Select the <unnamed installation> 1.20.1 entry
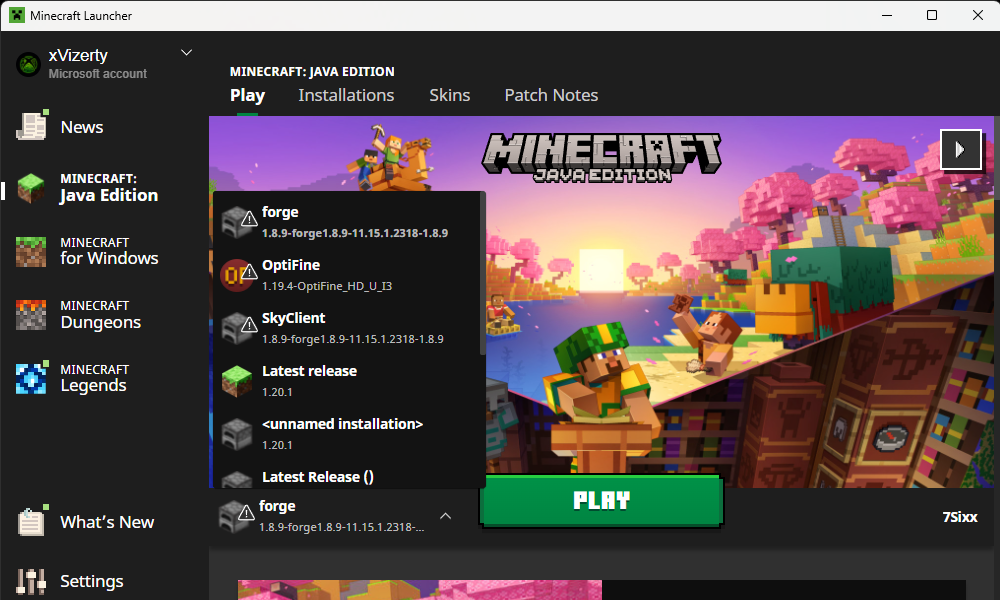1000x600 pixels. 346,434
